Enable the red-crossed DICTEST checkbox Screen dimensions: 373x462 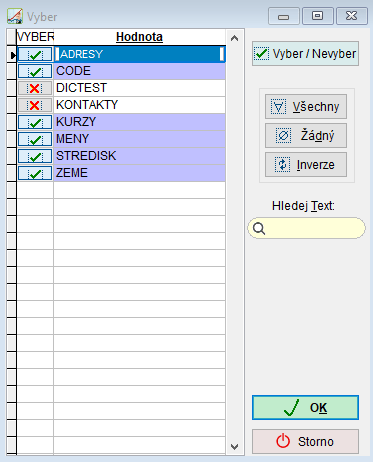tap(35, 88)
